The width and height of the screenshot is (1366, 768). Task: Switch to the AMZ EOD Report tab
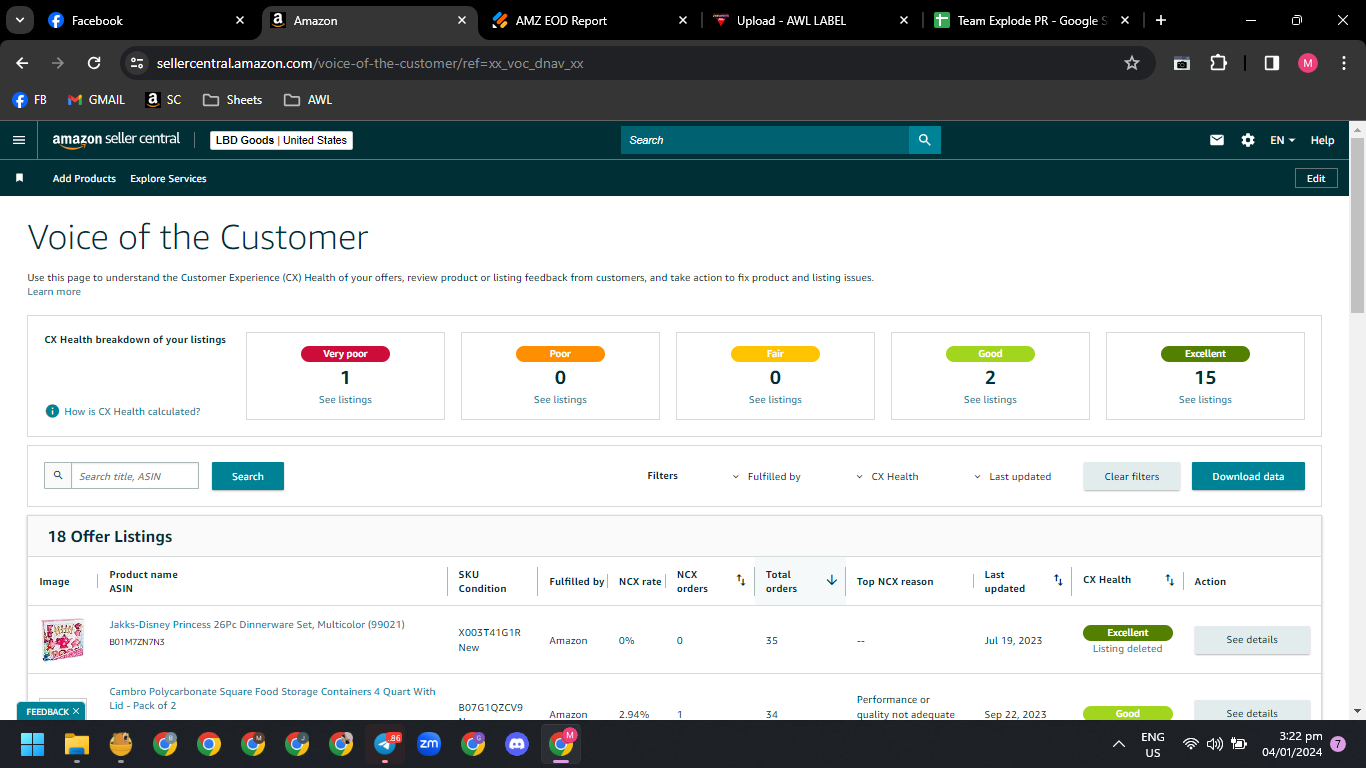[591, 20]
